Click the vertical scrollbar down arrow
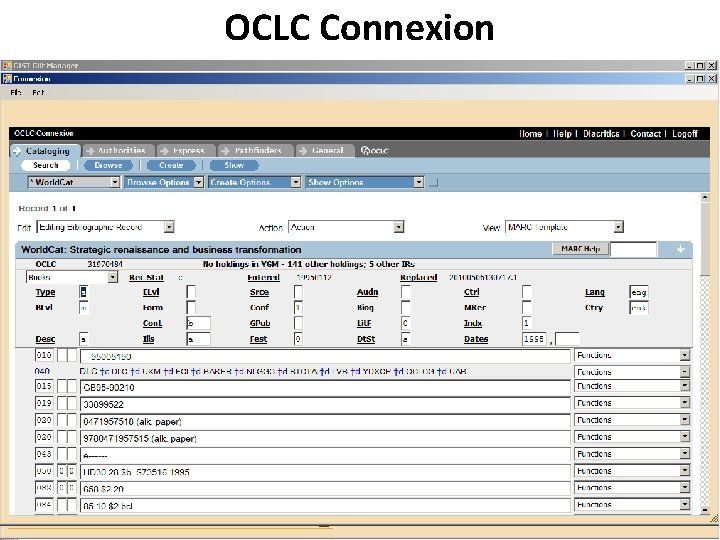This screenshot has height=540, width=720. tap(705, 510)
